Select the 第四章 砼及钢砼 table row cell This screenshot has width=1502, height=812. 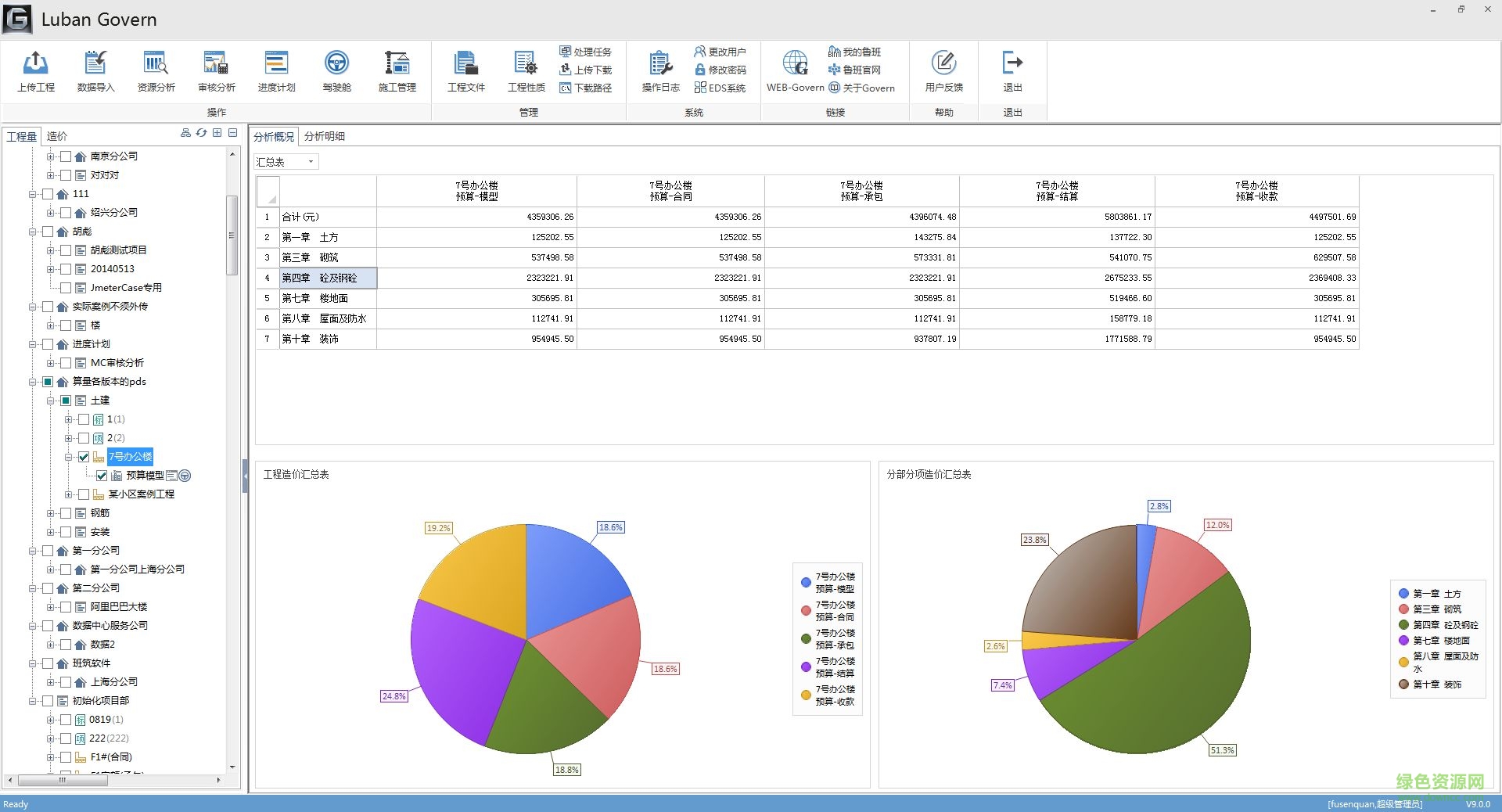(328, 278)
